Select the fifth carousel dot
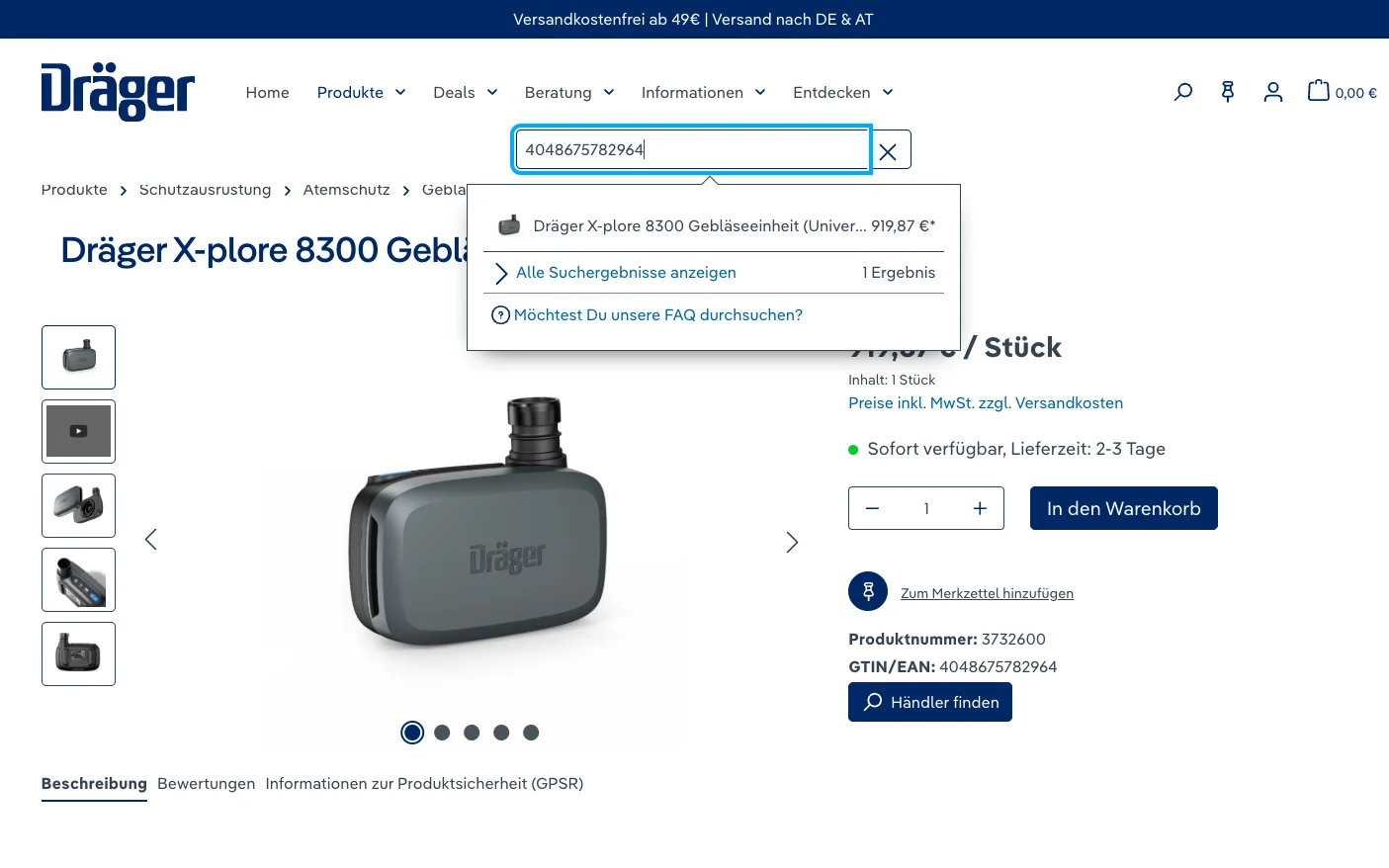Viewport: 1389px width, 868px height. tap(531, 733)
